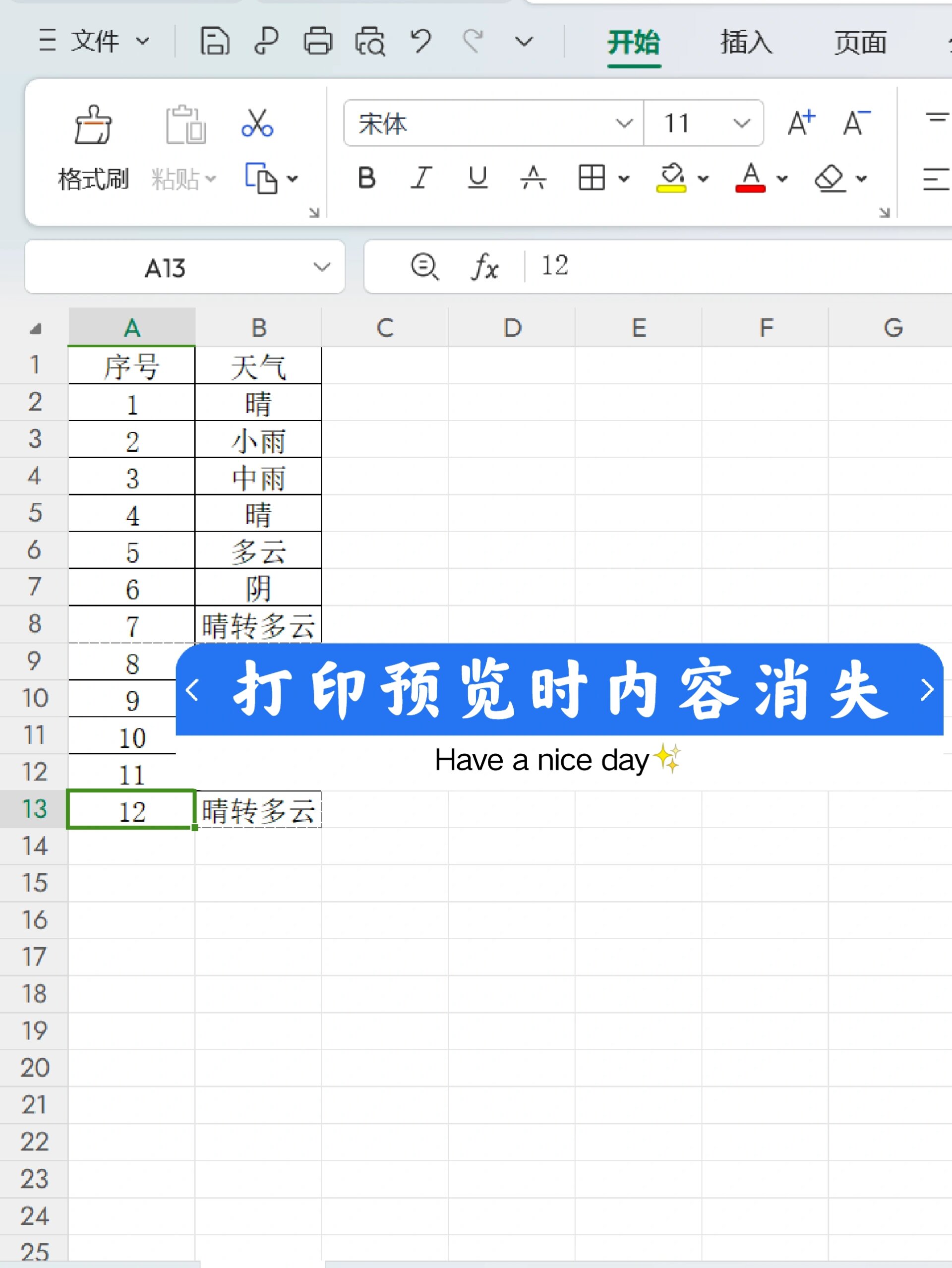Select cell containing 序号

pos(132,365)
